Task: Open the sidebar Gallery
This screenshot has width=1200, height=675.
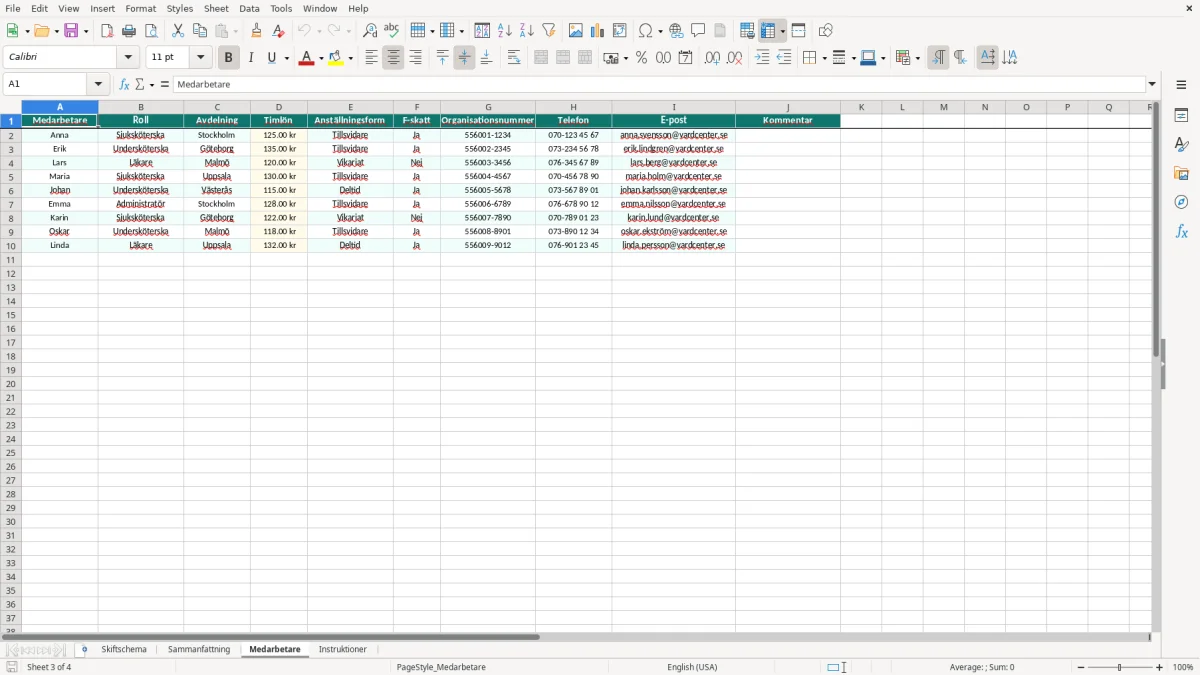Action: point(1181,173)
